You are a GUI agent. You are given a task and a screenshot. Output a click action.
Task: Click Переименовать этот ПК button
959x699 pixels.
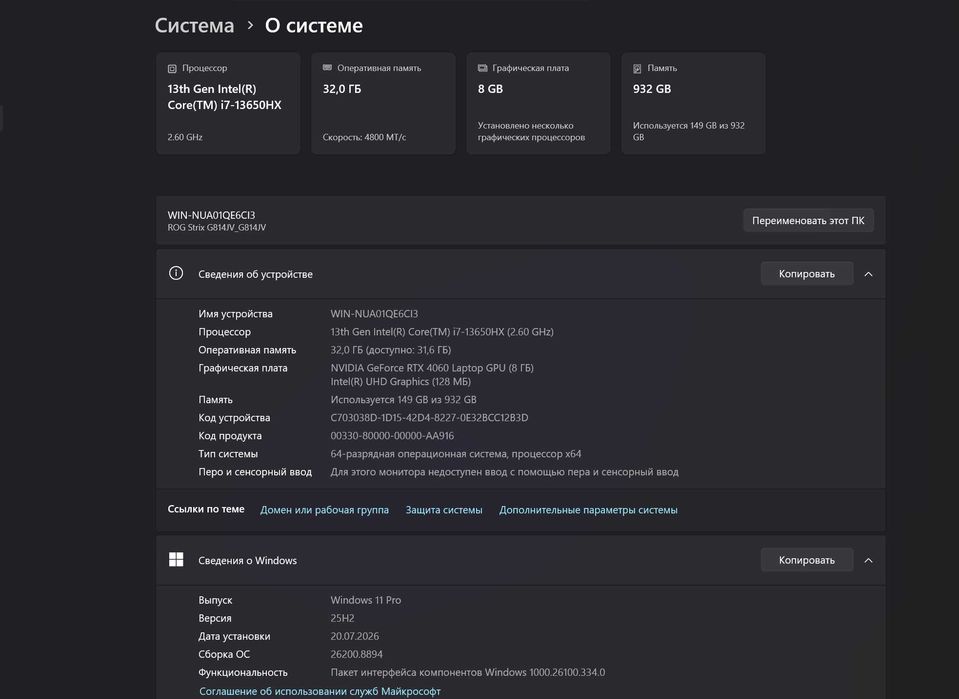808,221
